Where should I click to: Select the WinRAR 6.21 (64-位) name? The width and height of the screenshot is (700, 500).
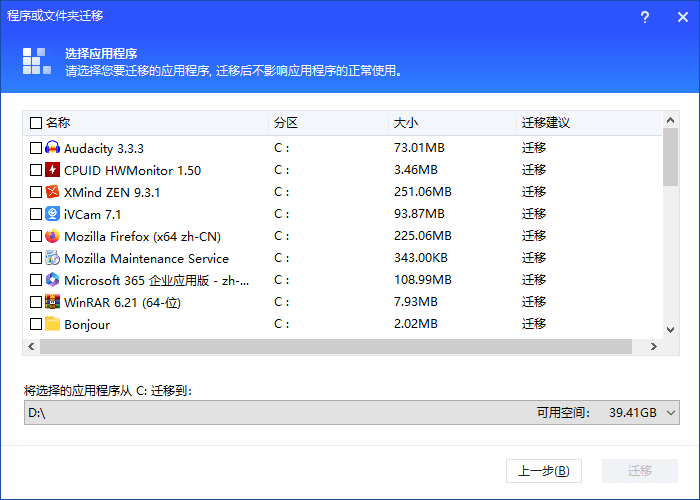click(x=122, y=302)
